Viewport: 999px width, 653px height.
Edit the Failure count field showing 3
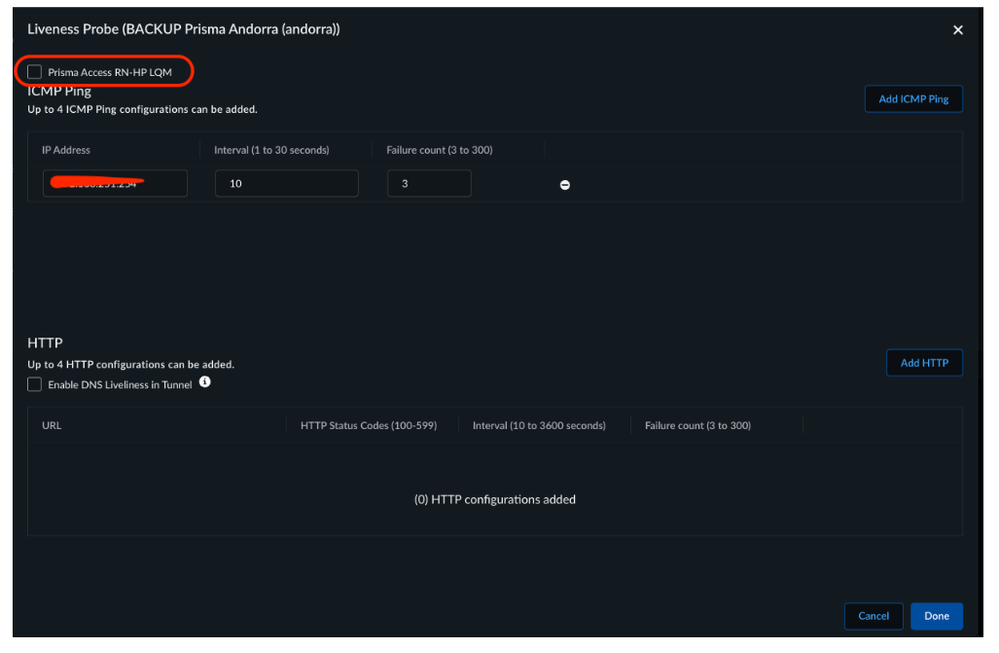coord(429,183)
